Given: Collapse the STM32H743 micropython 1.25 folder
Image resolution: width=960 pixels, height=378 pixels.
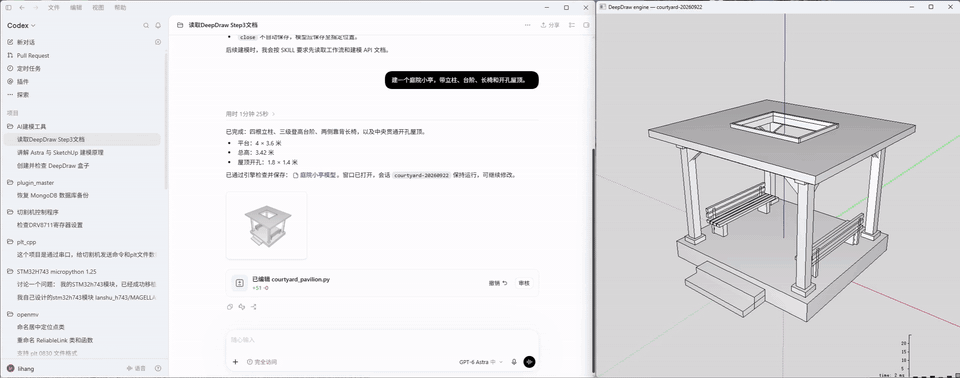Looking at the screenshot, I should click(56, 271).
